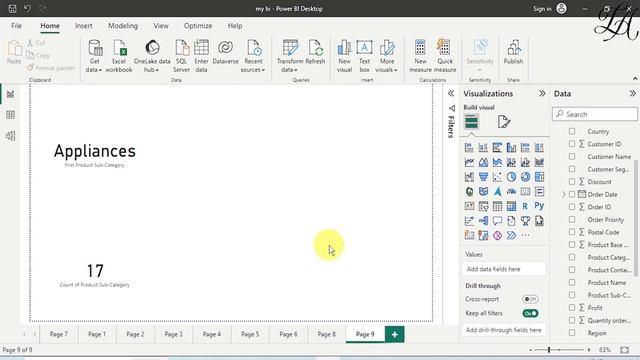The width and height of the screenshot is (640, 360).
Task: Open Recent sources dropdown
Action: click(x=253, y=56)
